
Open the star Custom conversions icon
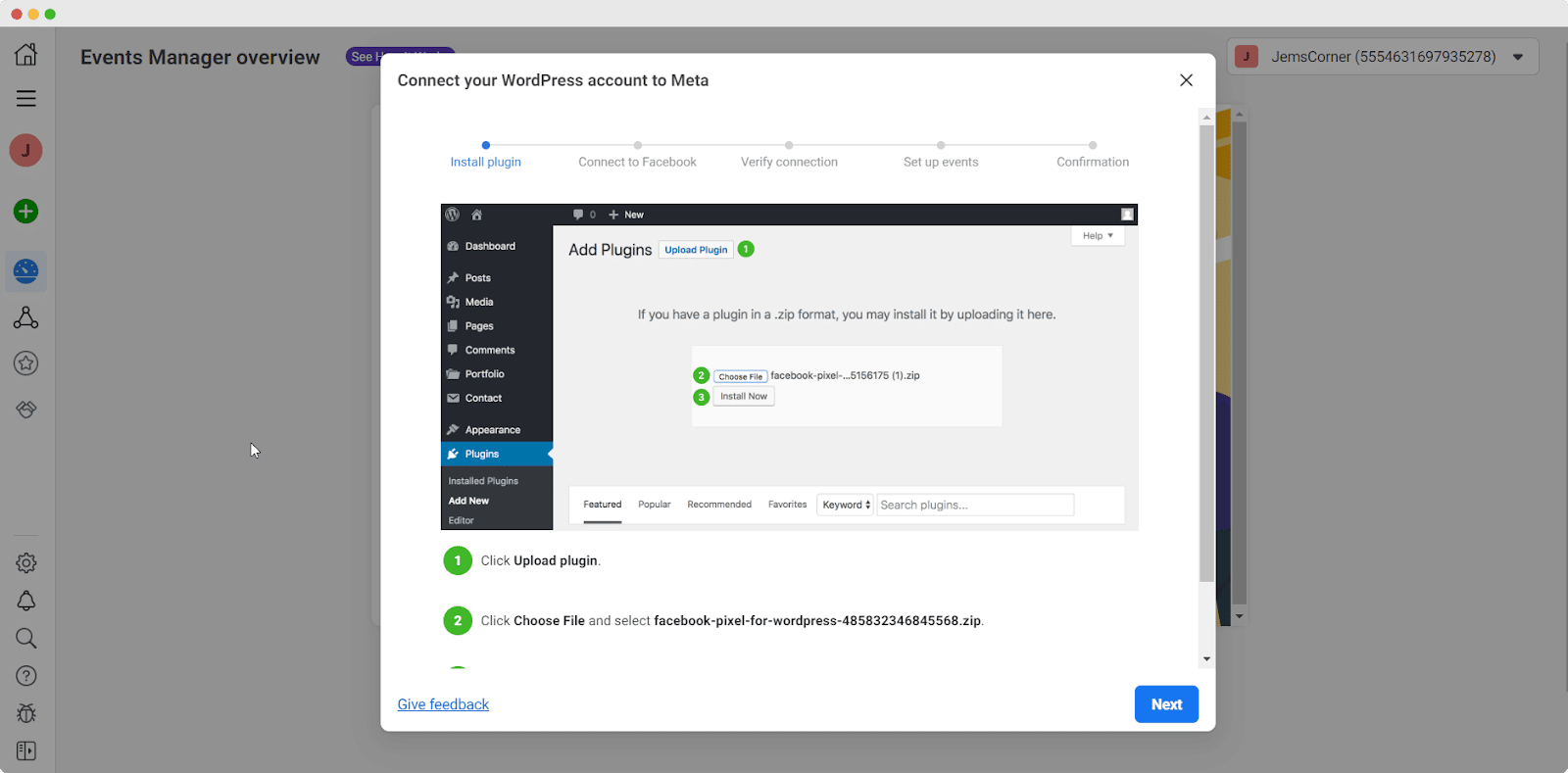[26, 363]
